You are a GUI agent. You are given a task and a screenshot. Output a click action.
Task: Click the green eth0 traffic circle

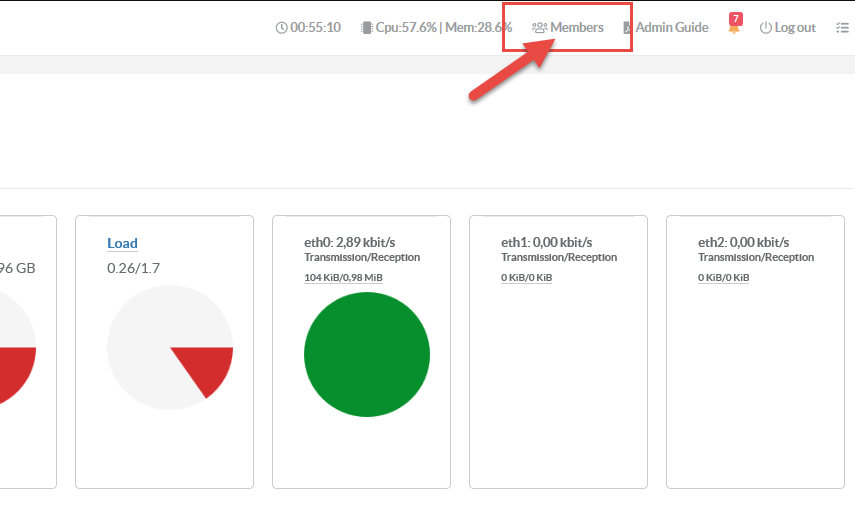367,355
